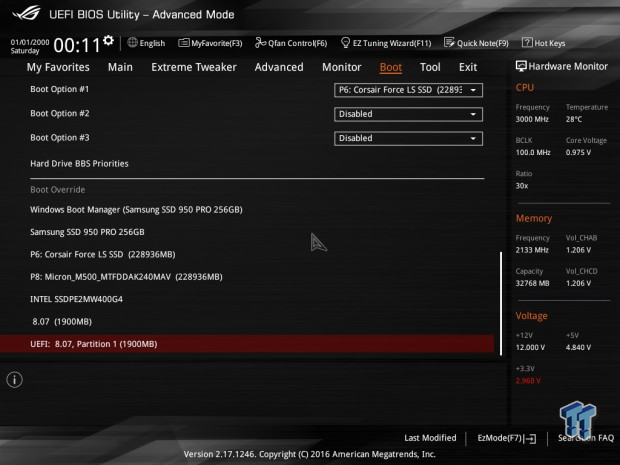Click the Boot Option #1 label
Image resolution: width=620 pixels, height=465 pixels.
pyautogui.click(x=60, y=89)
